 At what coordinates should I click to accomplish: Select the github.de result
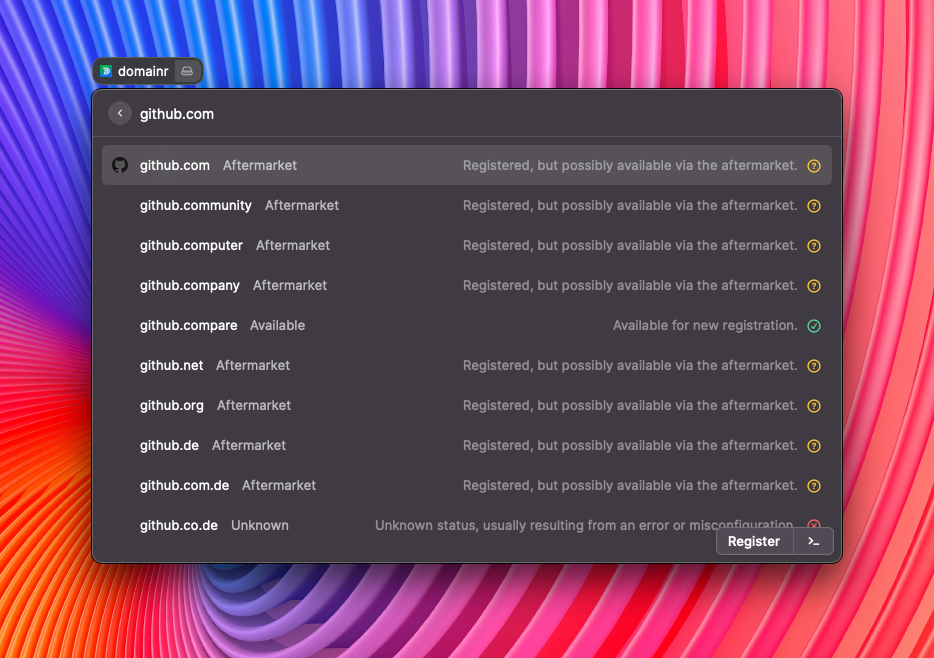point(467,445)
